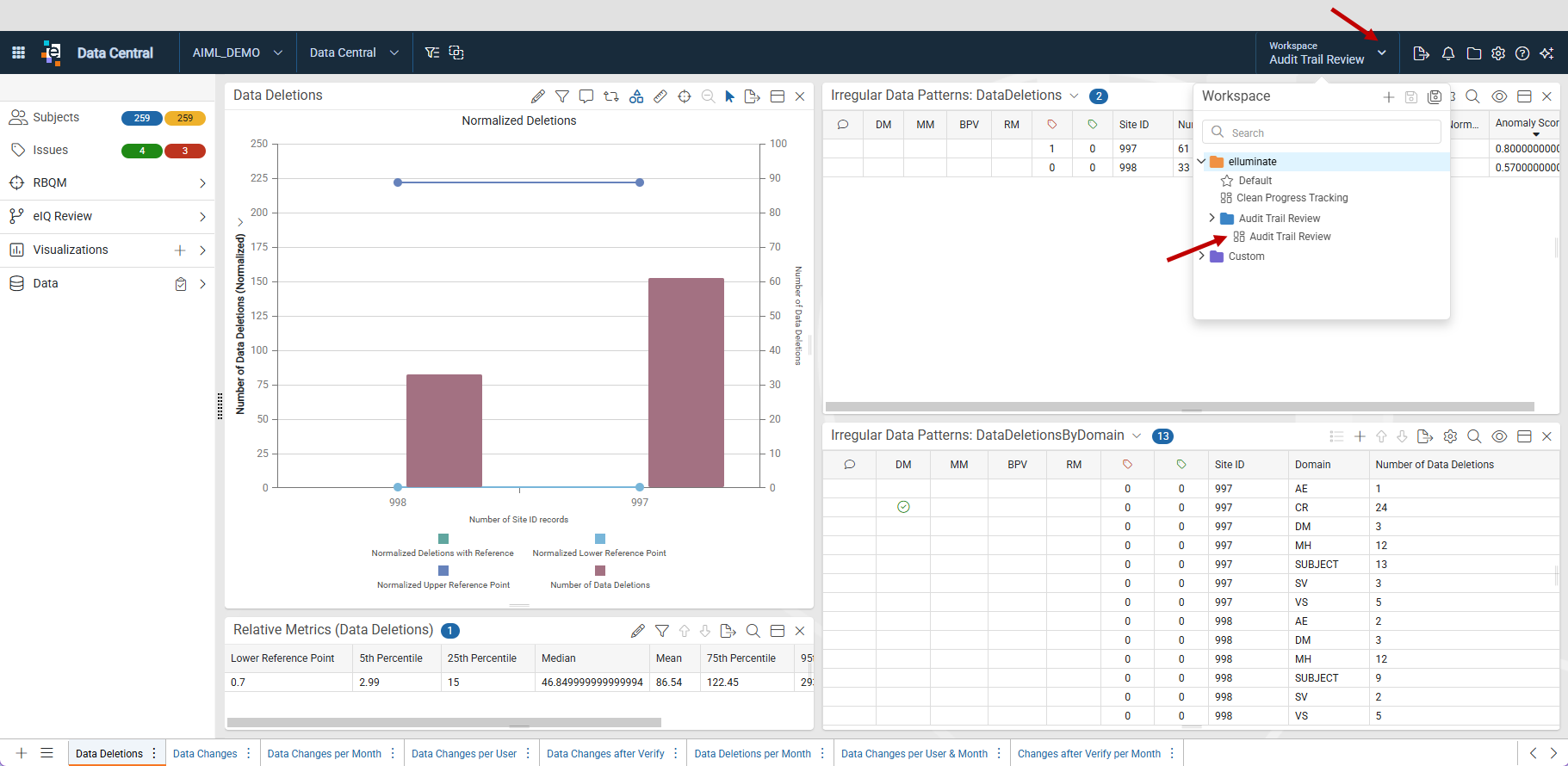The height and width of the screenshot is (766, 1568).
Task: Switch to Data Changes per Month tab
Action: (x=324, y=754)
